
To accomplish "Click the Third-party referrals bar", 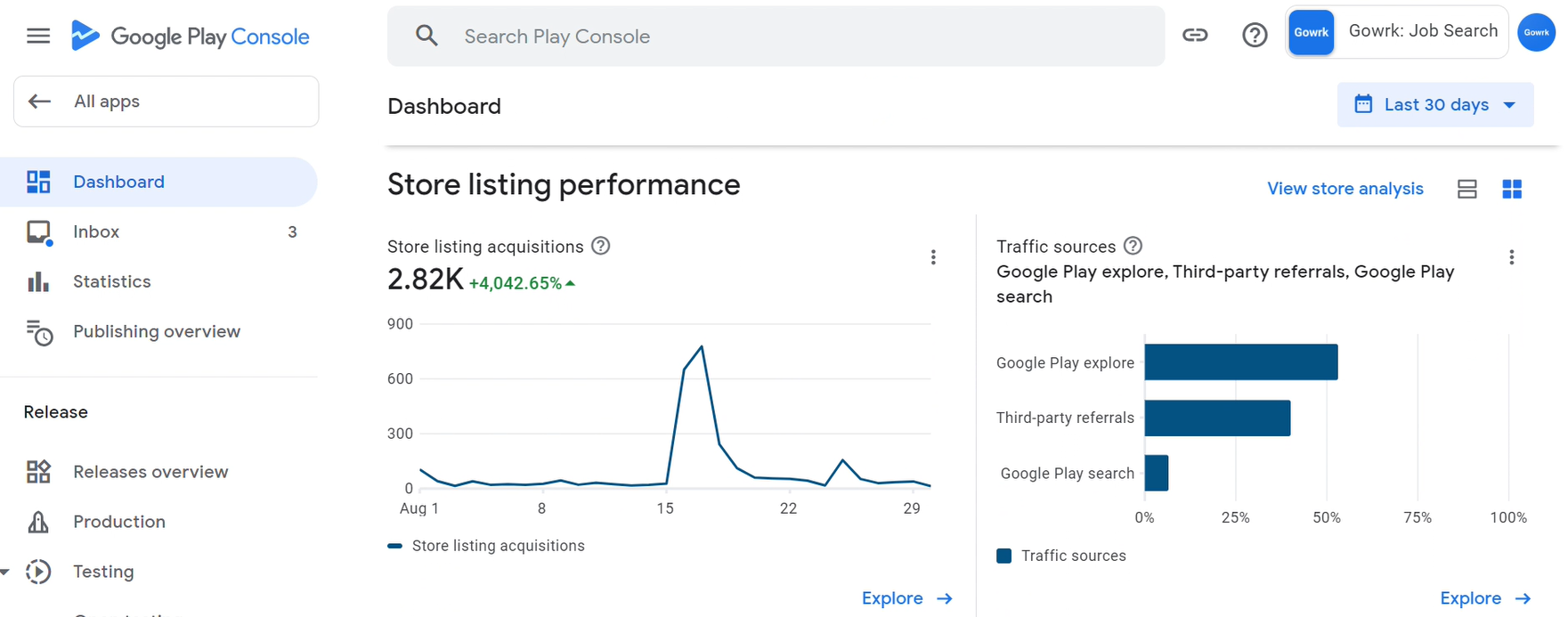I will coord(1217,418).
